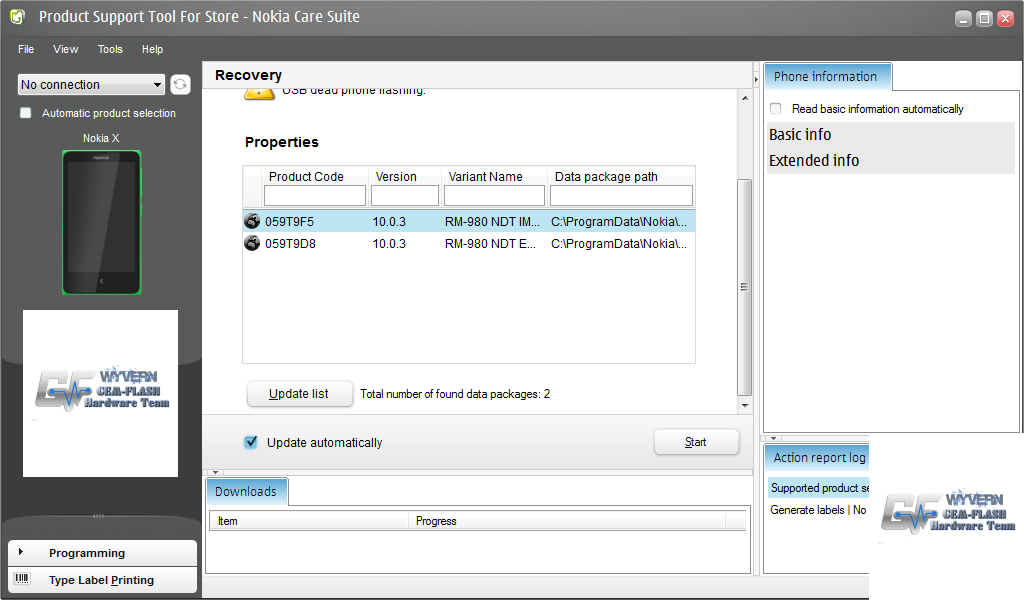Screen dimensions: 1024x600
Task: Close the Nokia Care Suite window
Action: pyautogui.click(x=1005, y=18)
